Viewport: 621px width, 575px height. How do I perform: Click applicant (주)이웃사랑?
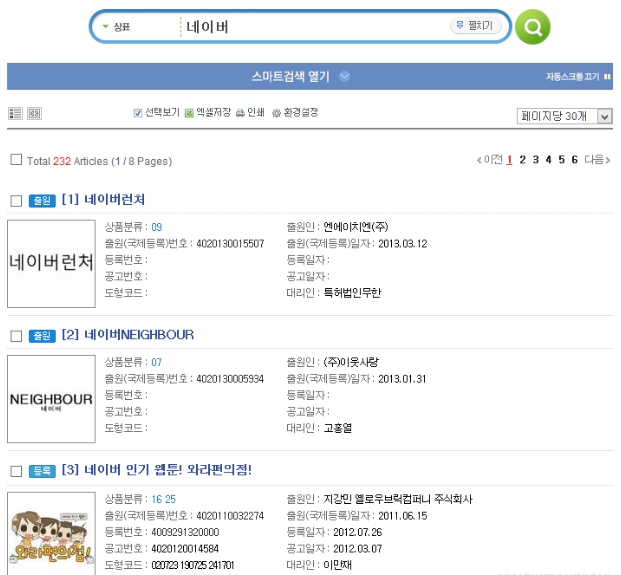point(351,362)
